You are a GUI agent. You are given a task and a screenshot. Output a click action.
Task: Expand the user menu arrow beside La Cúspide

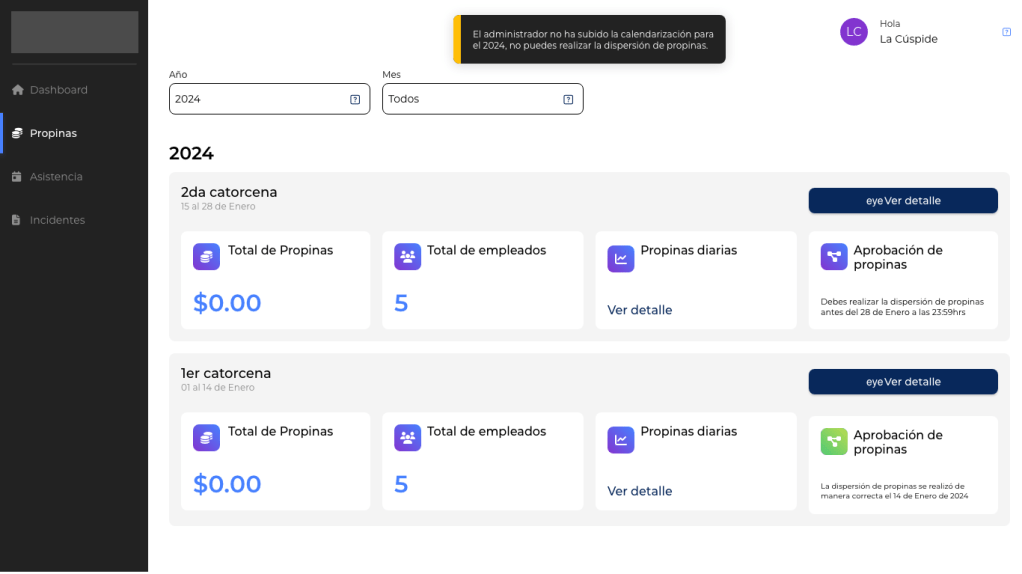click(x=1006, y=32)
